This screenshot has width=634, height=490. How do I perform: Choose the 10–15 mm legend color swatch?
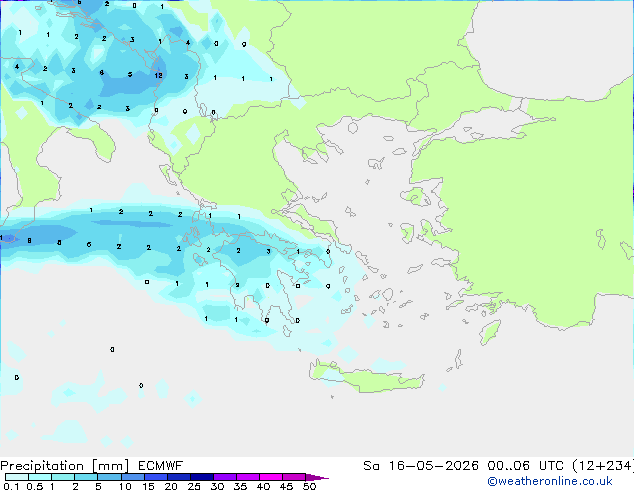point(132,477)
